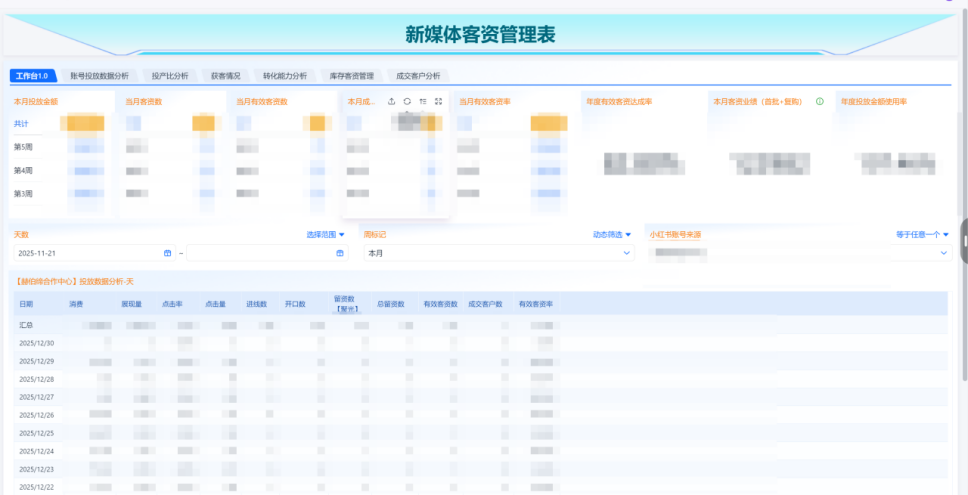Screen dimensions: 968x495
Task: Click the green info icon beside 本月客资业绩
Action: click(820, 101)
